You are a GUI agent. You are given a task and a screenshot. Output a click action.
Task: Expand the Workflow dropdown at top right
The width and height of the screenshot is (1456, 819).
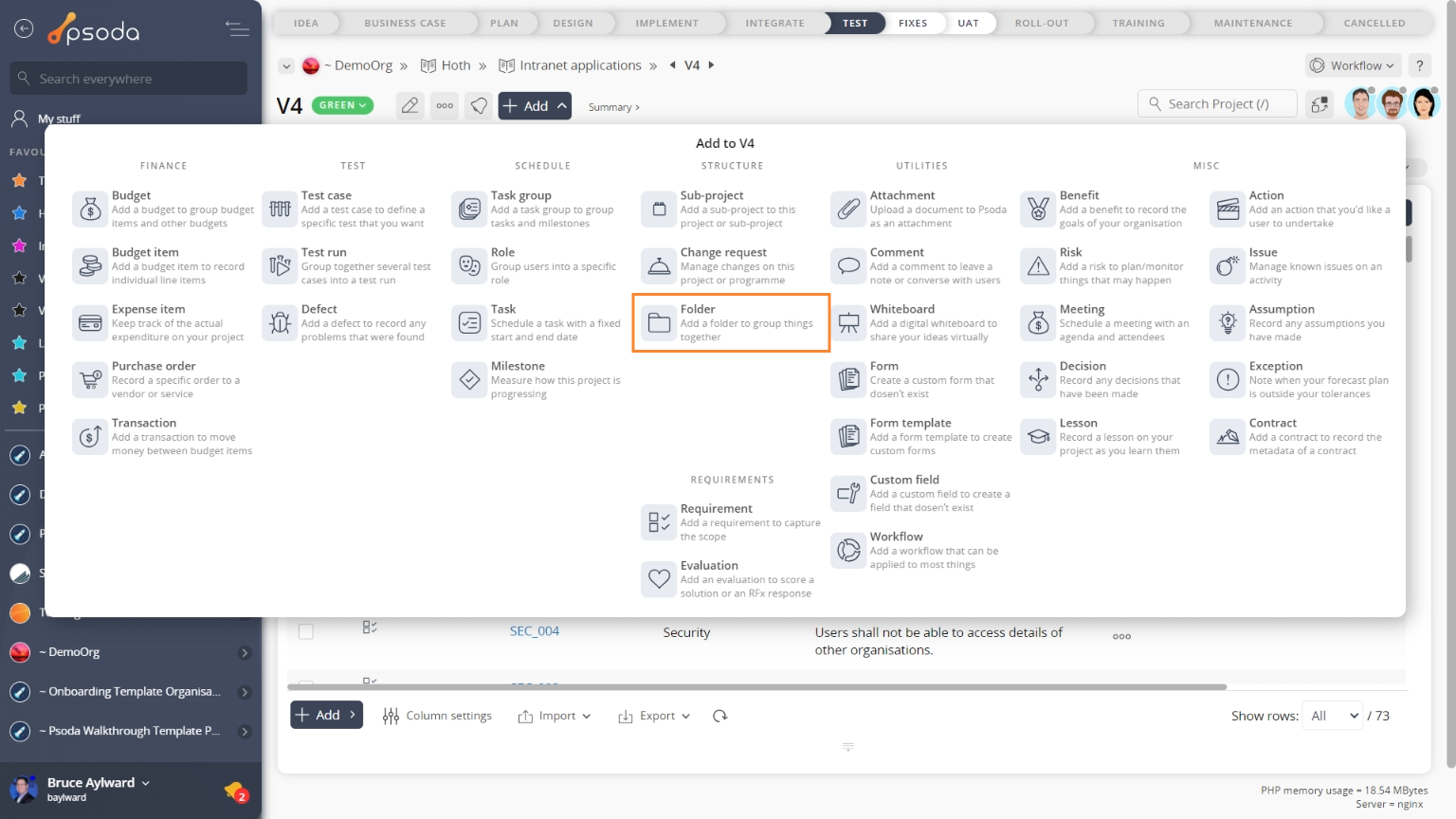click(x=1354, y=65)
